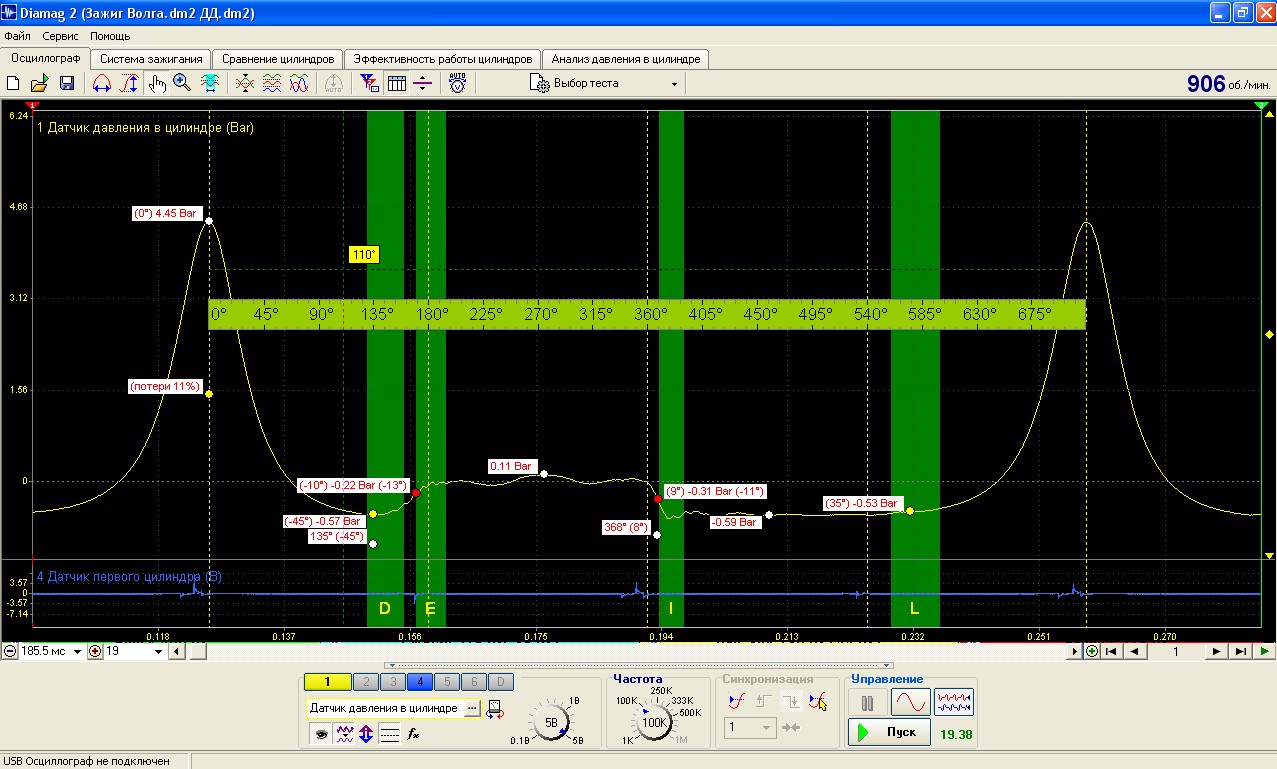The width and height of the screenshot is (1277, 769).
Task: Click the filter funnel toolbar icon
Action: tap(369, 84)
